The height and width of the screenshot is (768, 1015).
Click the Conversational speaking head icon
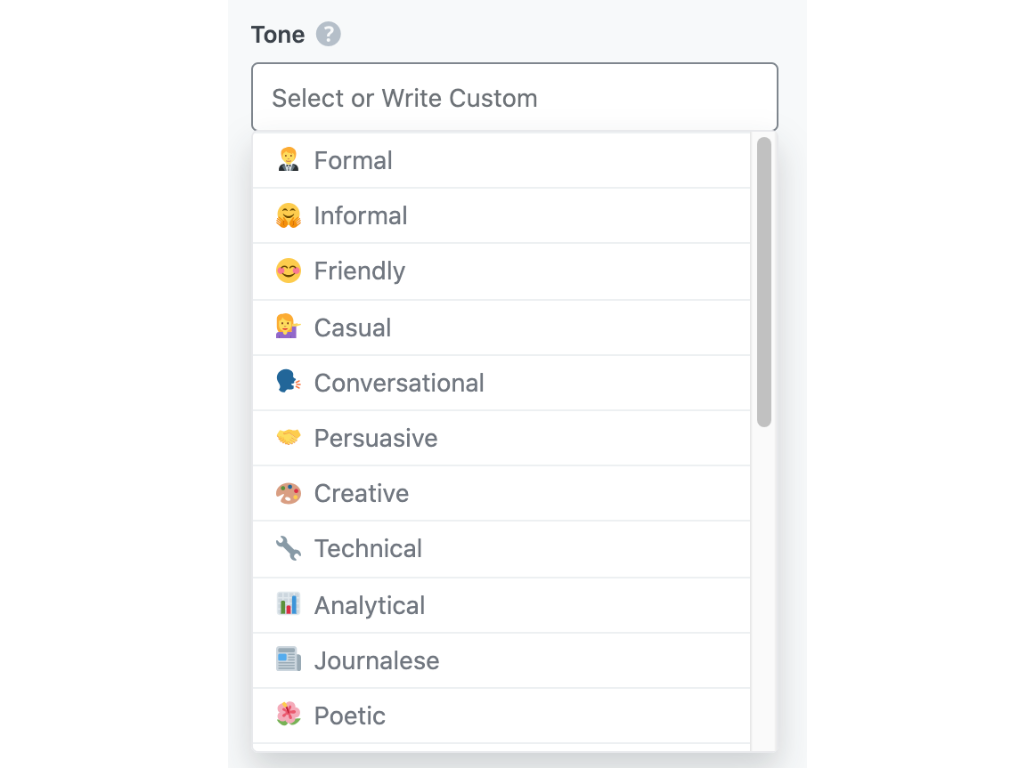pyautogui.click(x=288, y=383)
